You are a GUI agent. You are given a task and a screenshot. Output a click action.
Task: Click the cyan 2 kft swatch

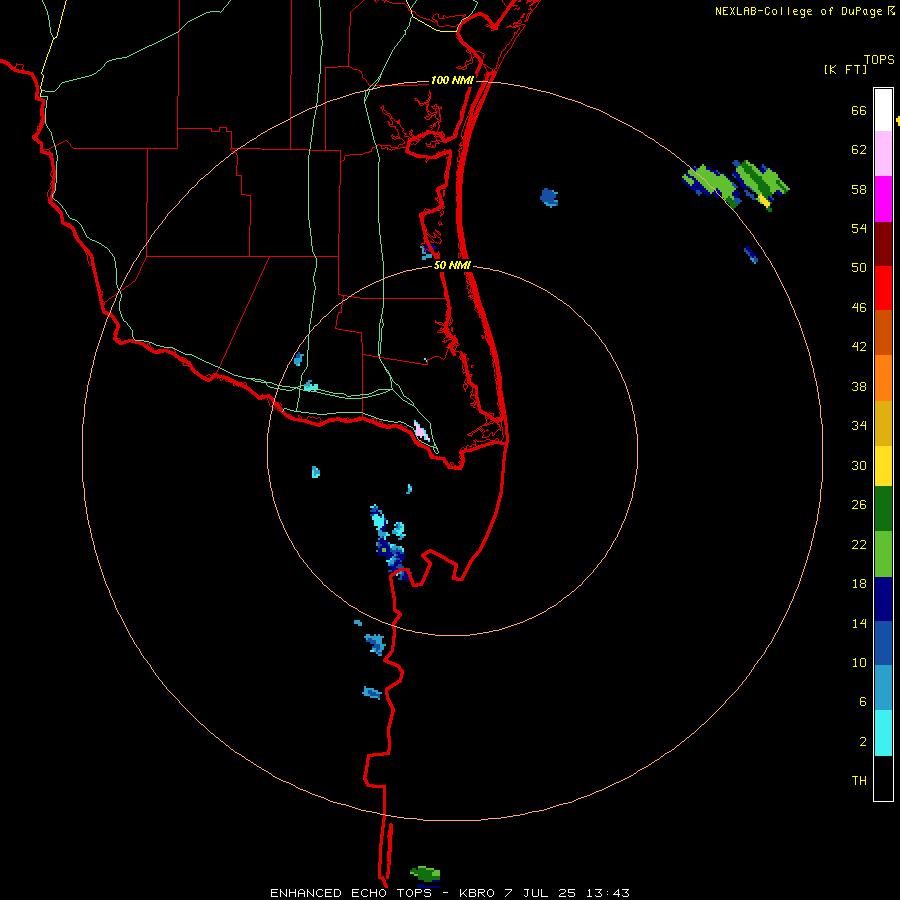click(x=883, y=733)
